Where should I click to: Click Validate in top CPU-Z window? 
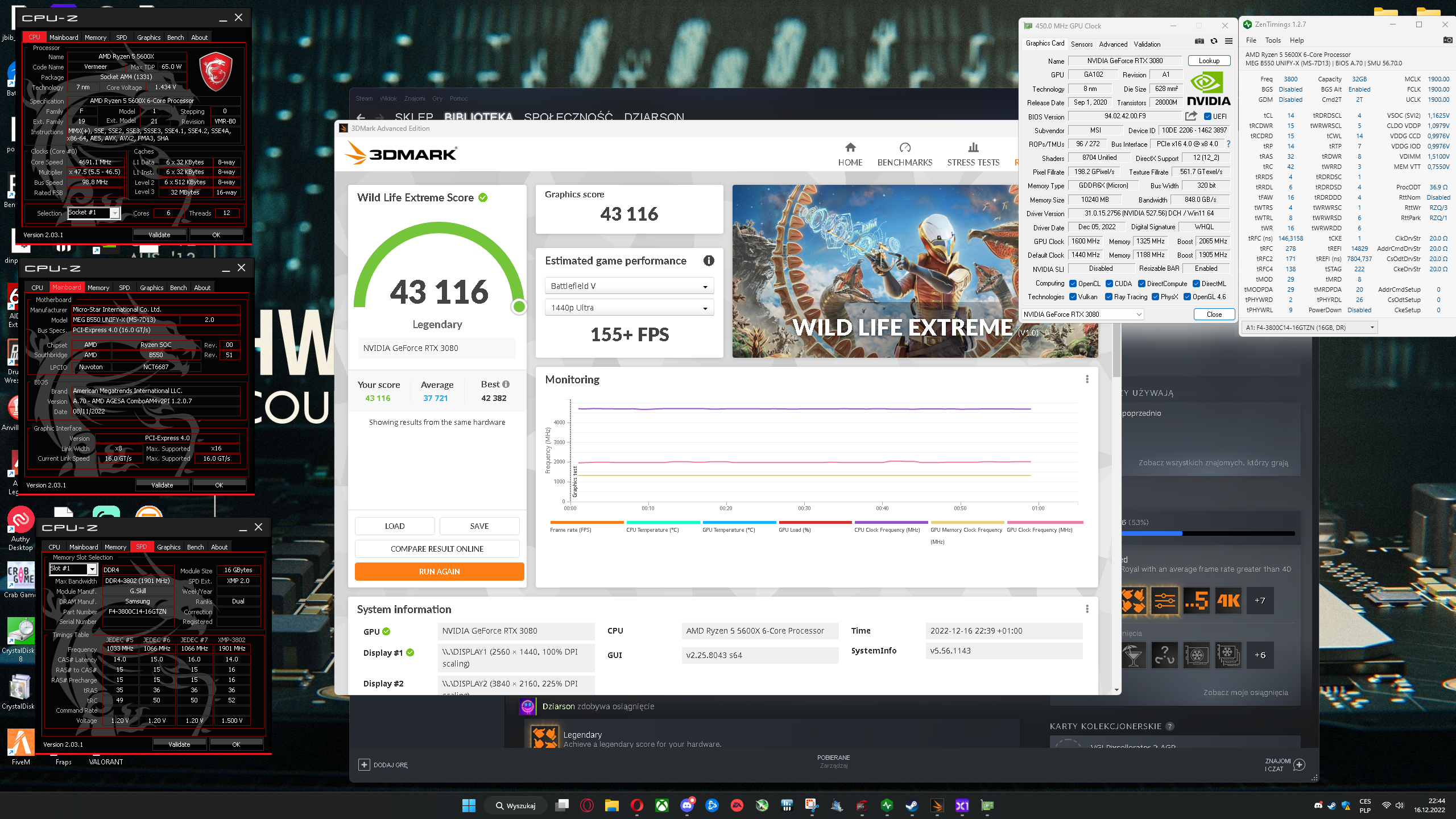click(x=159, y=234)
